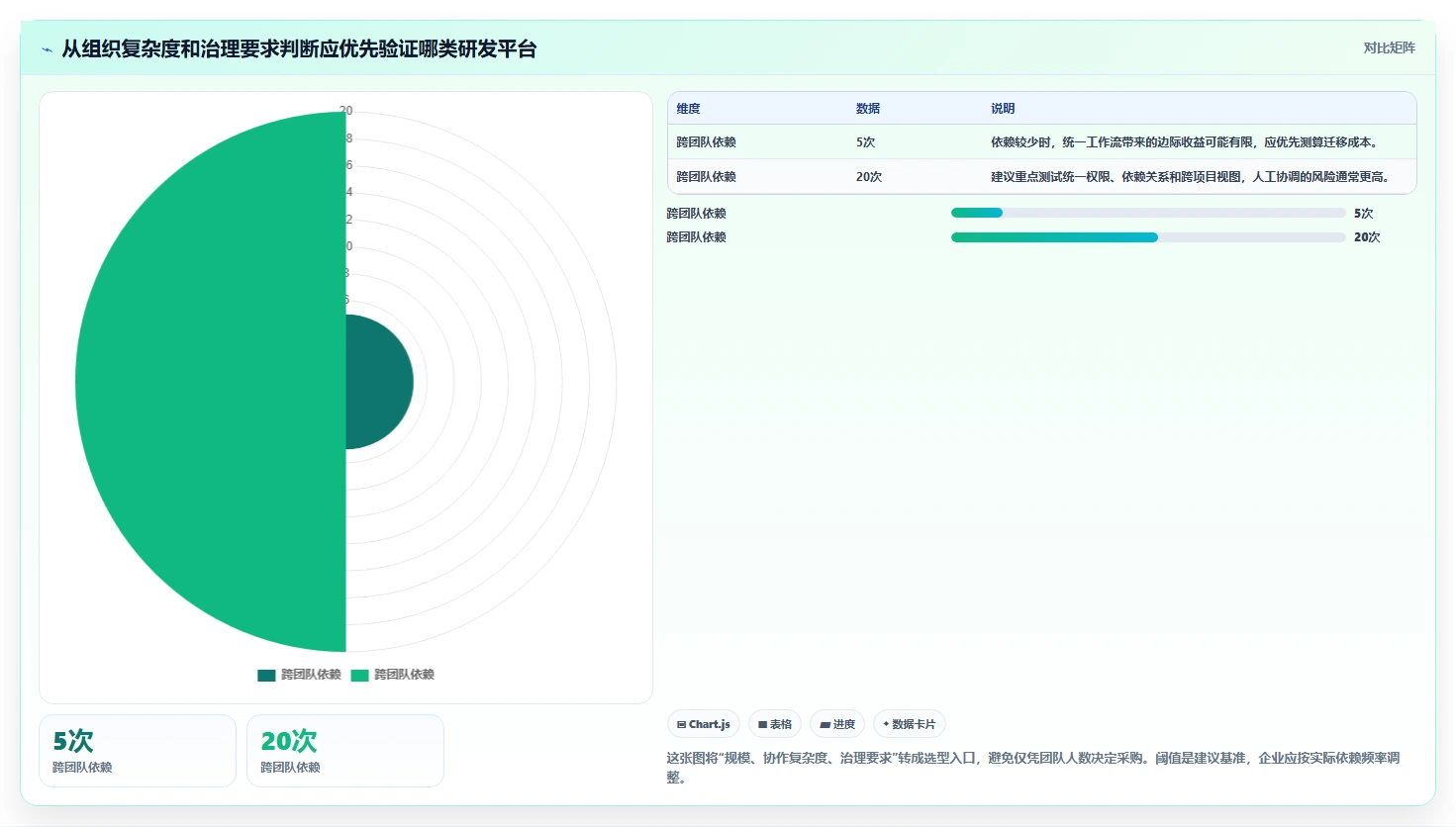Click the description starting with 依赖较少时

(1186, 142)
